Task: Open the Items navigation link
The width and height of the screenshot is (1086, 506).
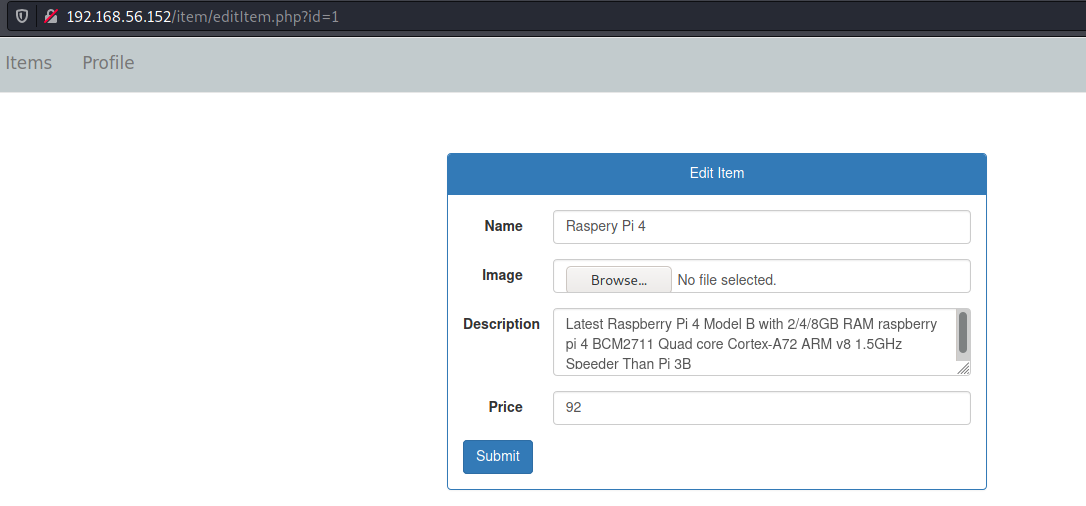Action: click(x=28, y=63)
